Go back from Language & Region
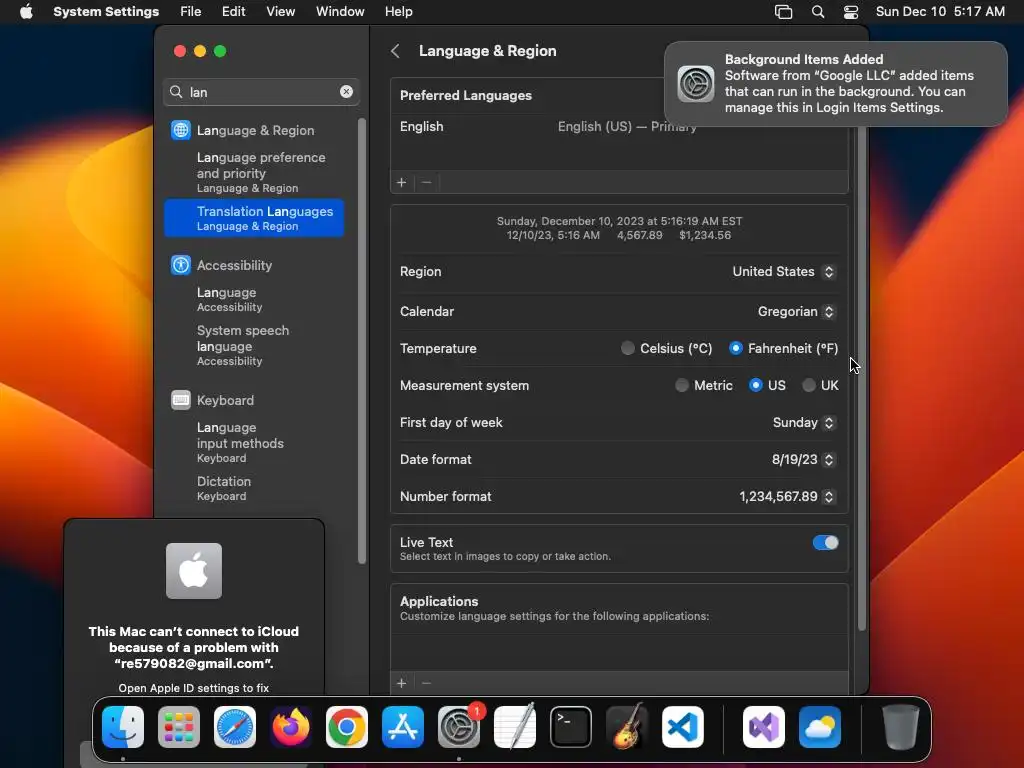1024x768 pixels. [395, 51]
